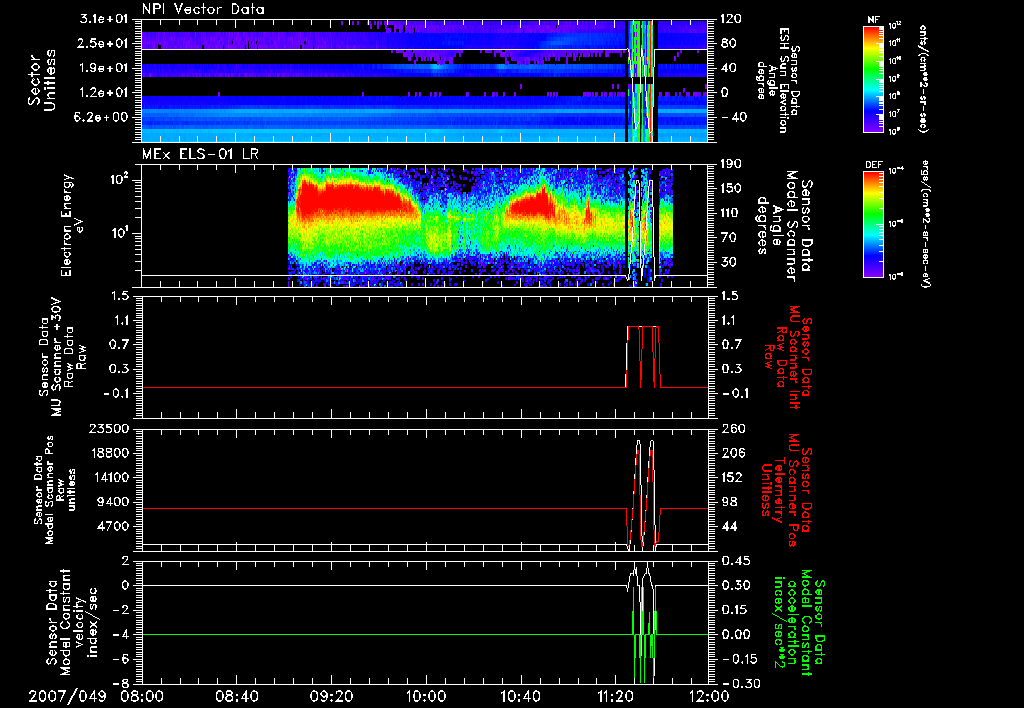This screenshot has height=708, width=1024.
Task: Click inside the MEx ELS-01 LR electron spectrogram
Action: 425,225
